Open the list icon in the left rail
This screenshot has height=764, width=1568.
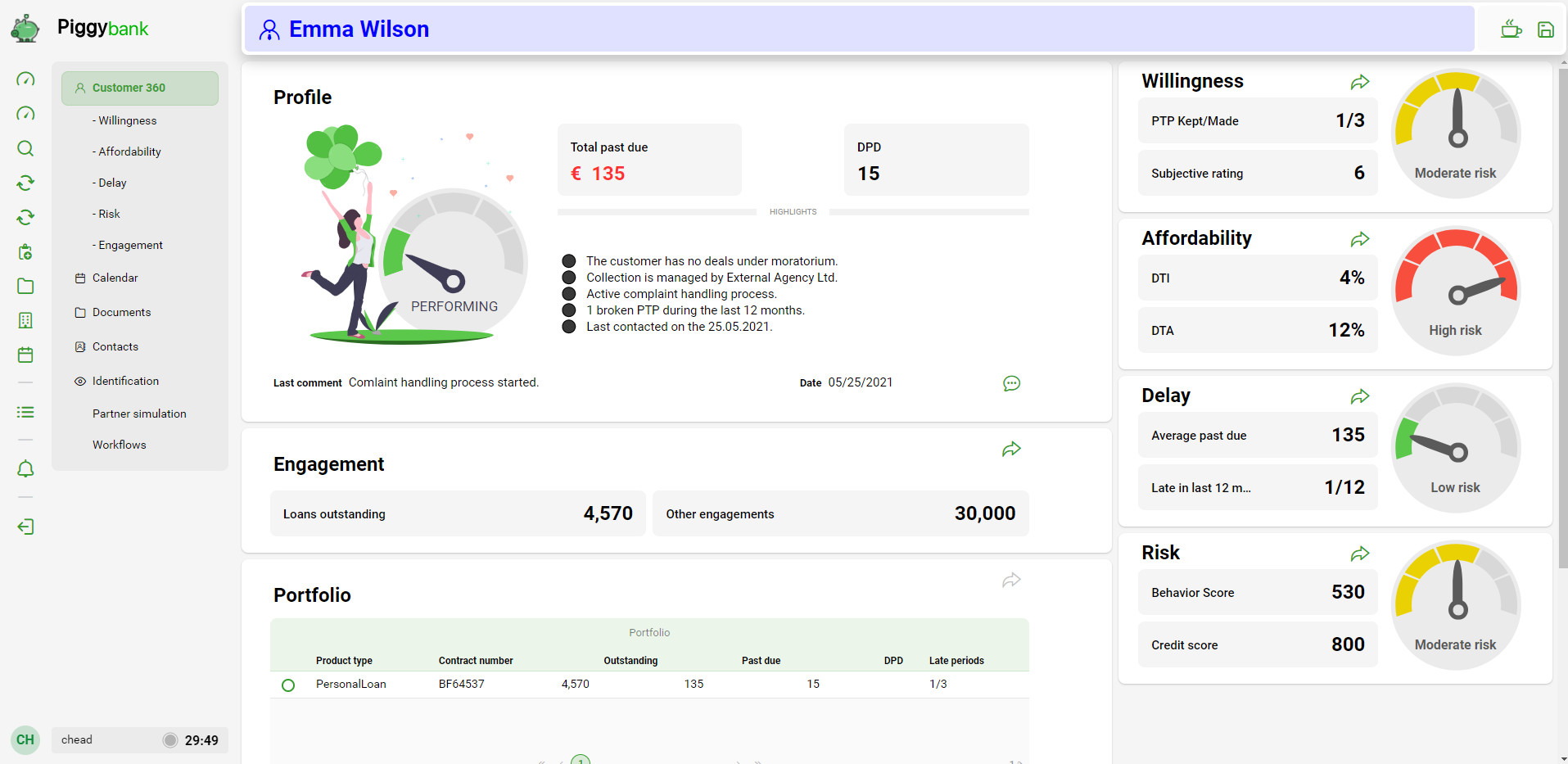pos(25,412)
